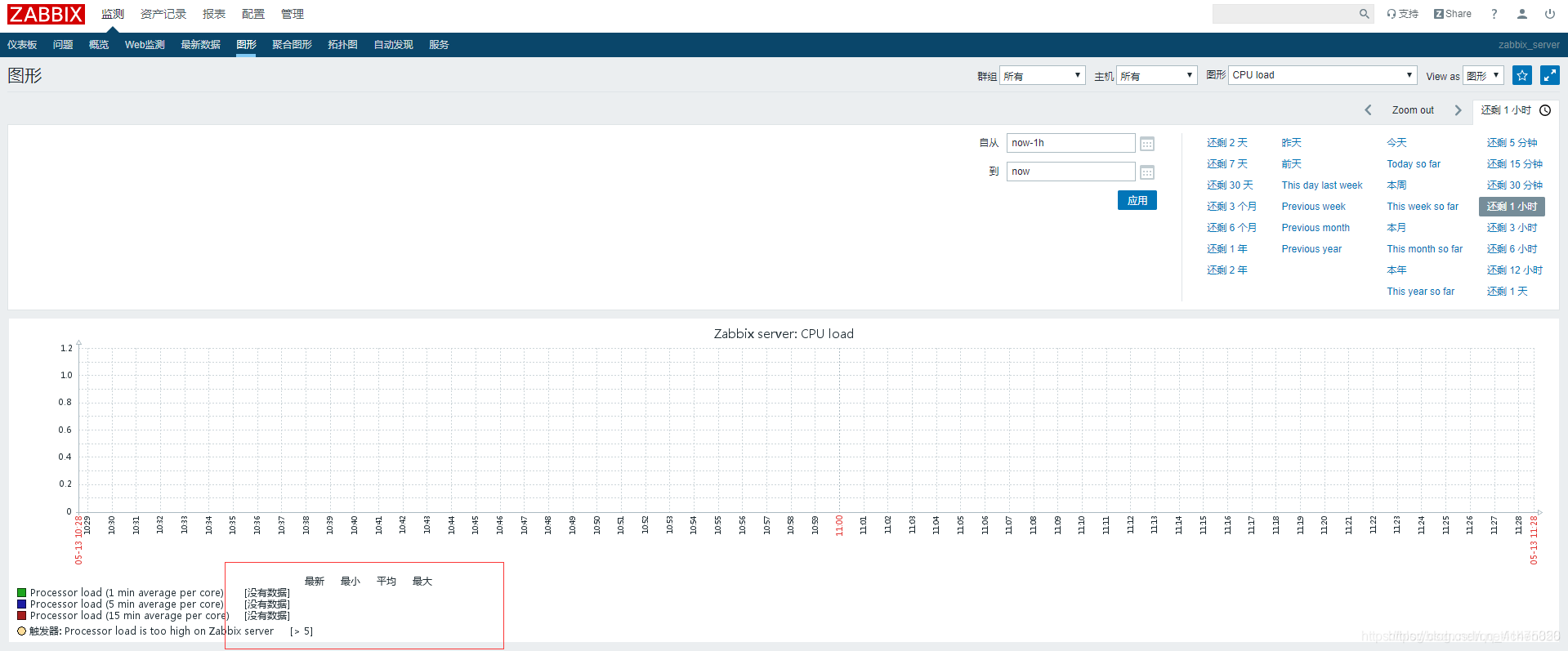
Task: Open the user profile icon
Action: click(x=1521, y=14)
